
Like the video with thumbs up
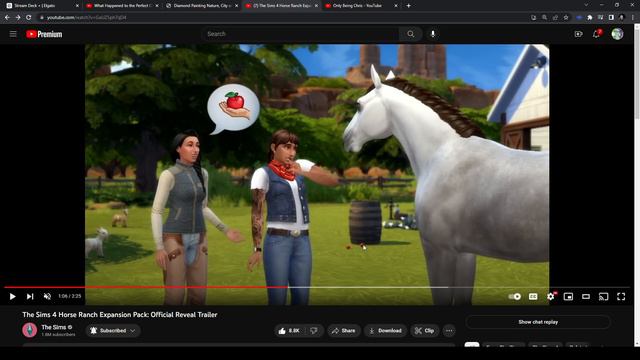(289, 331)
